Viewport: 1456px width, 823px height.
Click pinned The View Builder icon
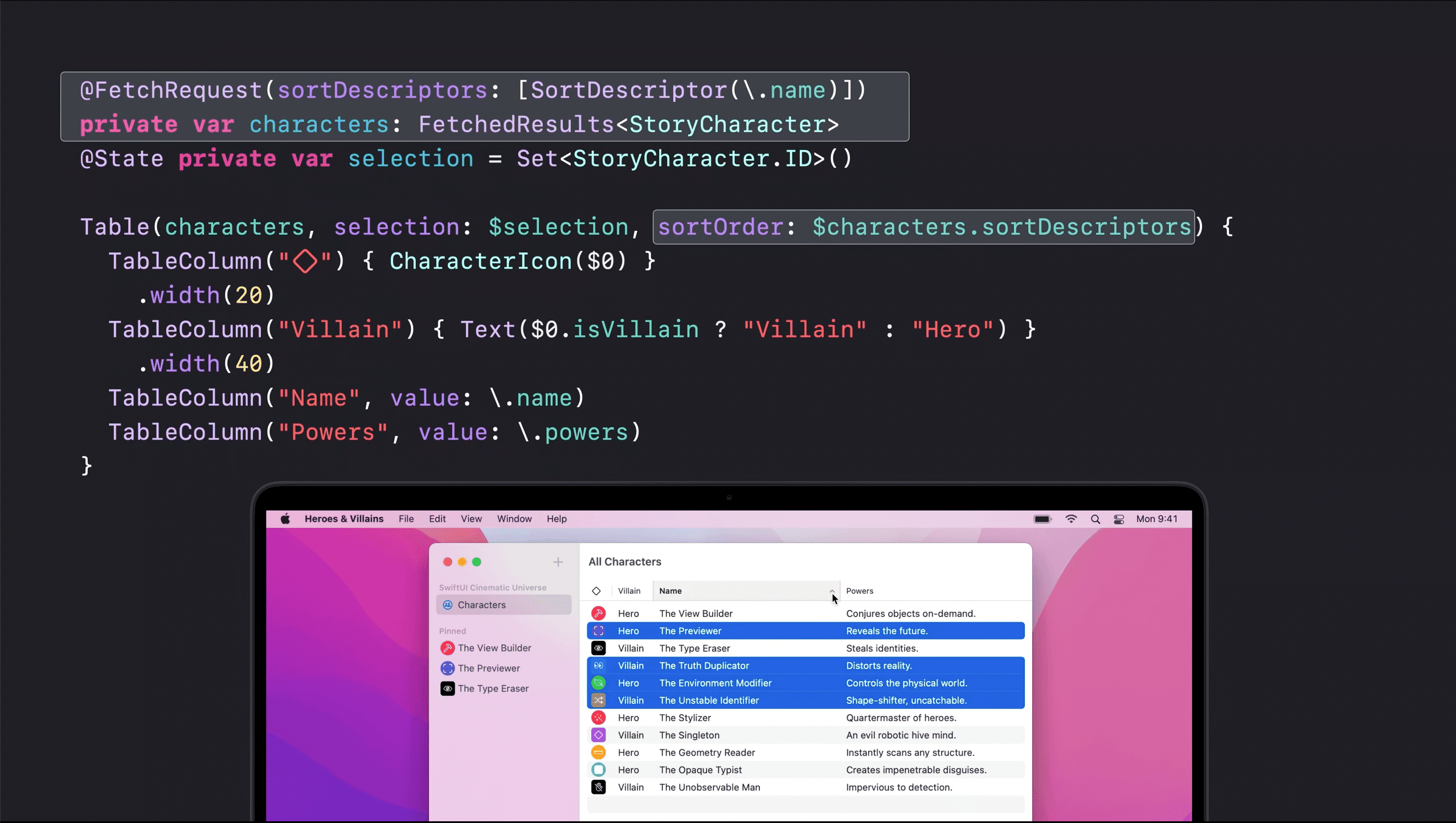(448, 648)
